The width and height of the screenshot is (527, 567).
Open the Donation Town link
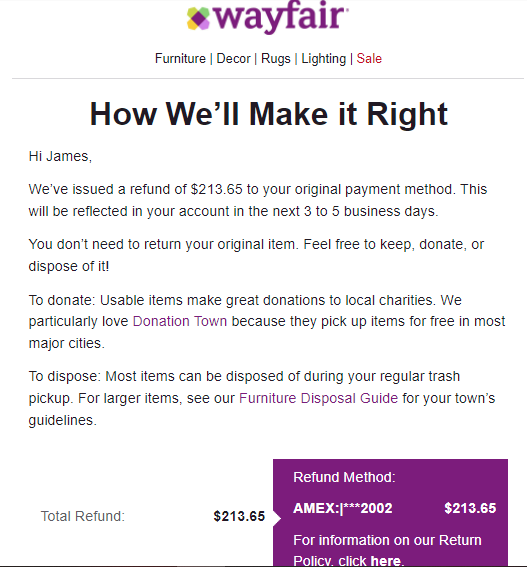click(180, 321)
